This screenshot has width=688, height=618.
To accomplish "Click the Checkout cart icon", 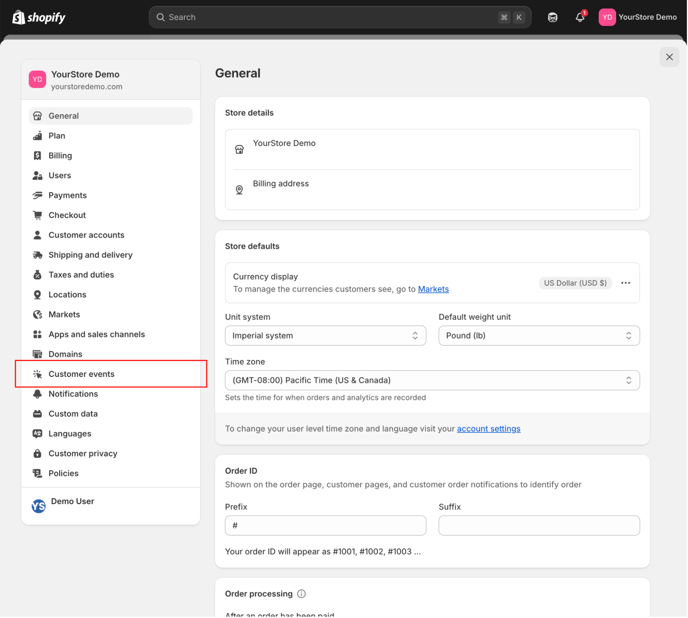I will click(x=38, y=215).
